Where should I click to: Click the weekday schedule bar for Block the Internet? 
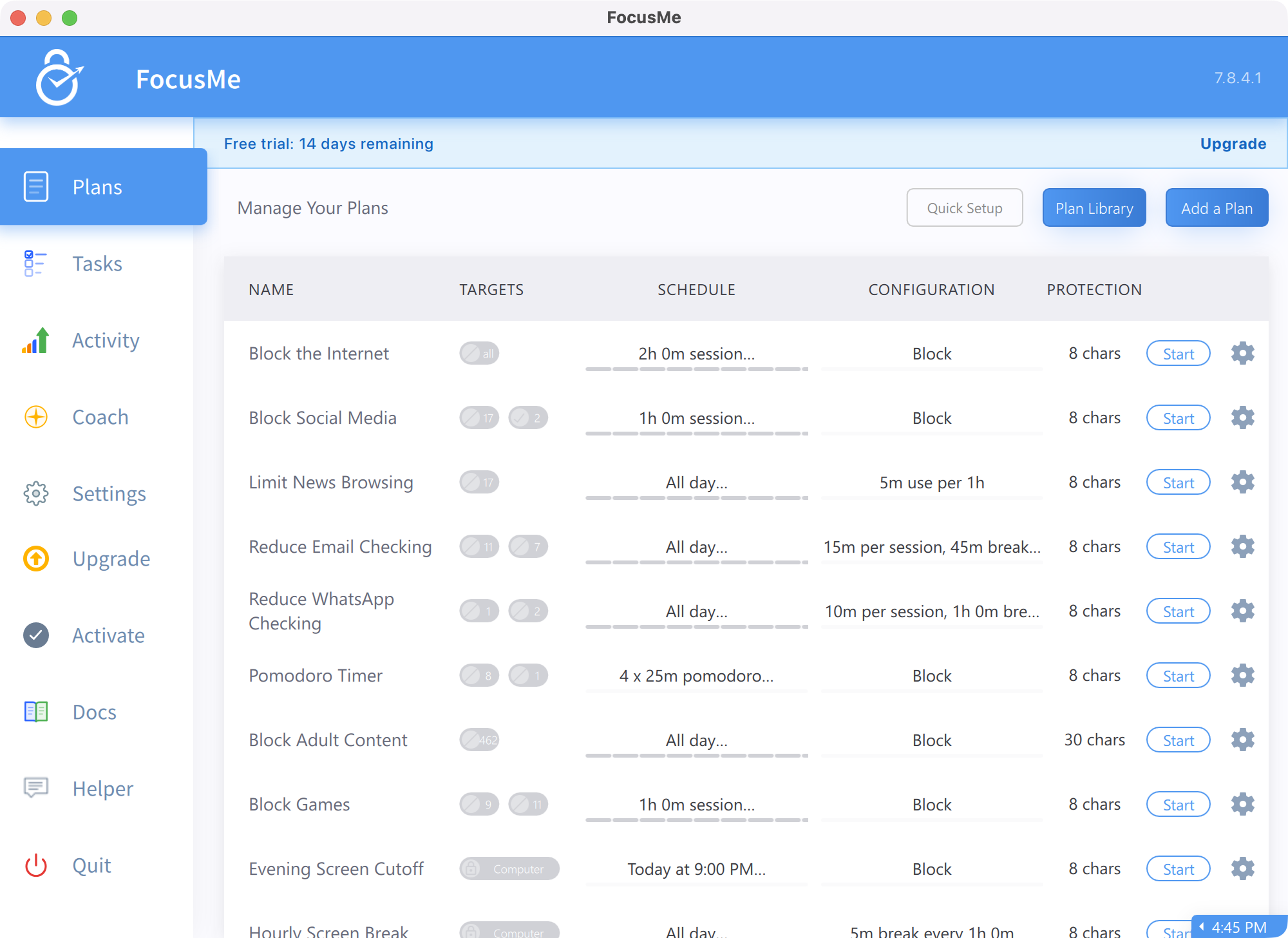coord(696,369)
